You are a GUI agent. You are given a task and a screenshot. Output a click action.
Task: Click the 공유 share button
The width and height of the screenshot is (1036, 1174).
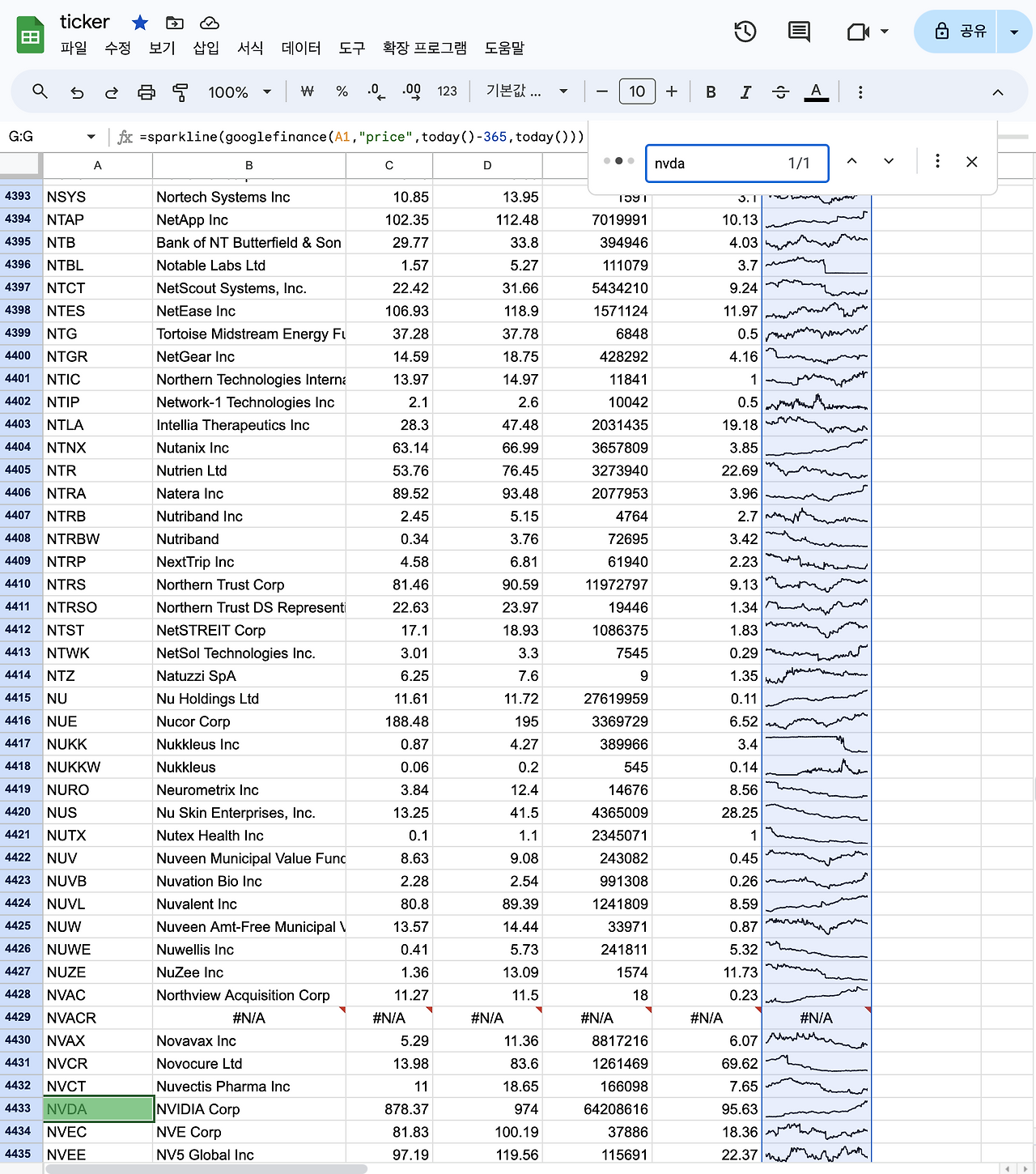click(961, 32)
